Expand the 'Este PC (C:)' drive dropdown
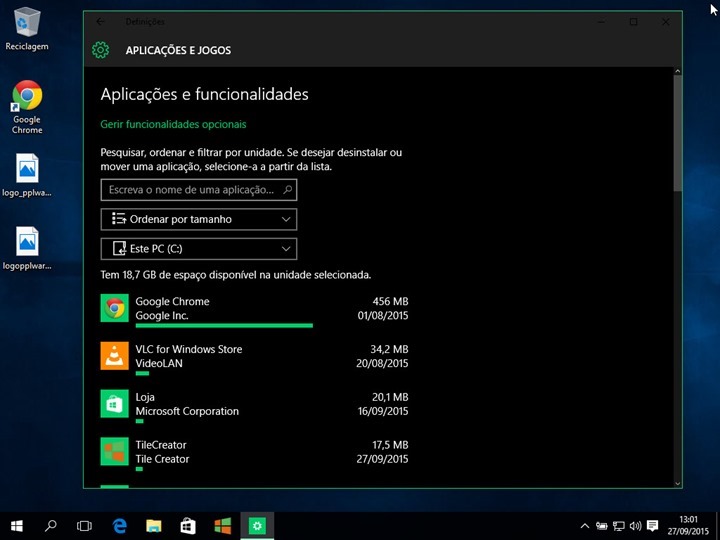Viewport: 720px width, 540px height. tap(199, 248)
